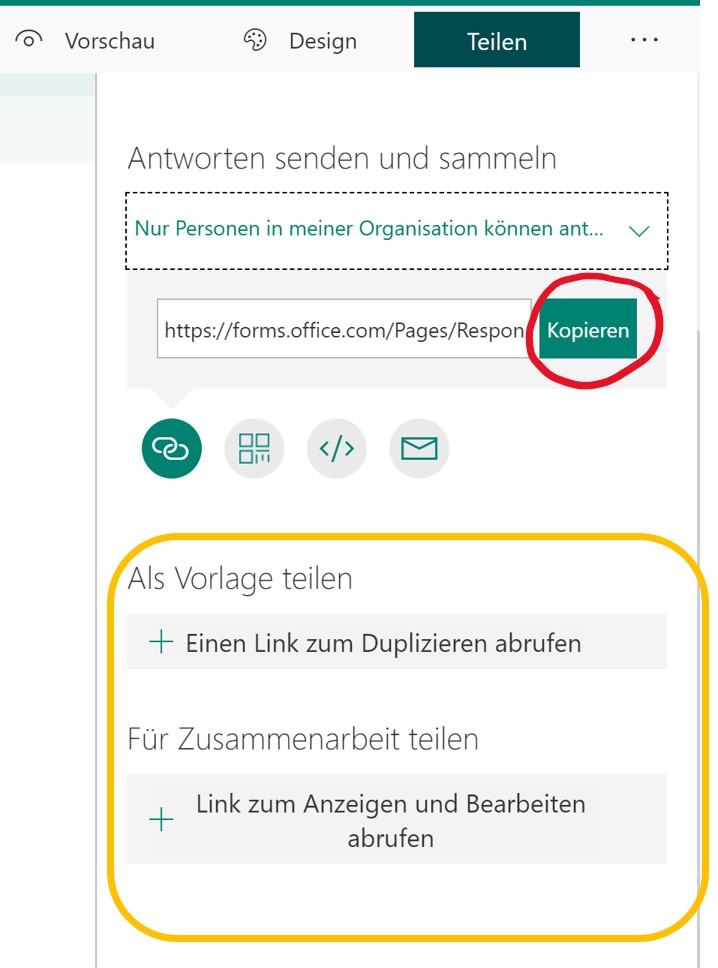This screenshot has height=968, width=718.
Task: Open the Vorschau tab
Action: pos(85,41)
